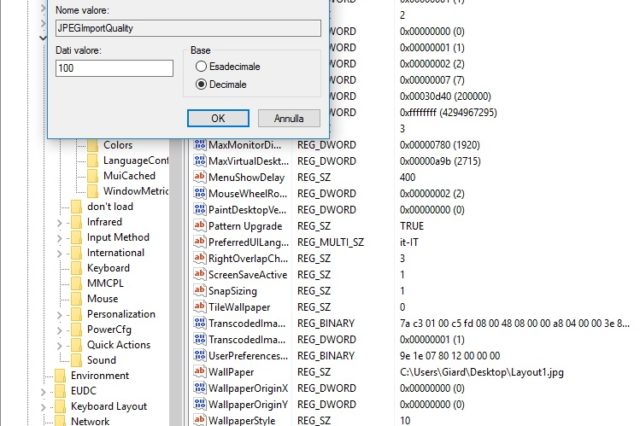The height and width of the screenshot is (426, 640).
Task: Expand the Quick Actions tree node
Action: coord(60,346)
